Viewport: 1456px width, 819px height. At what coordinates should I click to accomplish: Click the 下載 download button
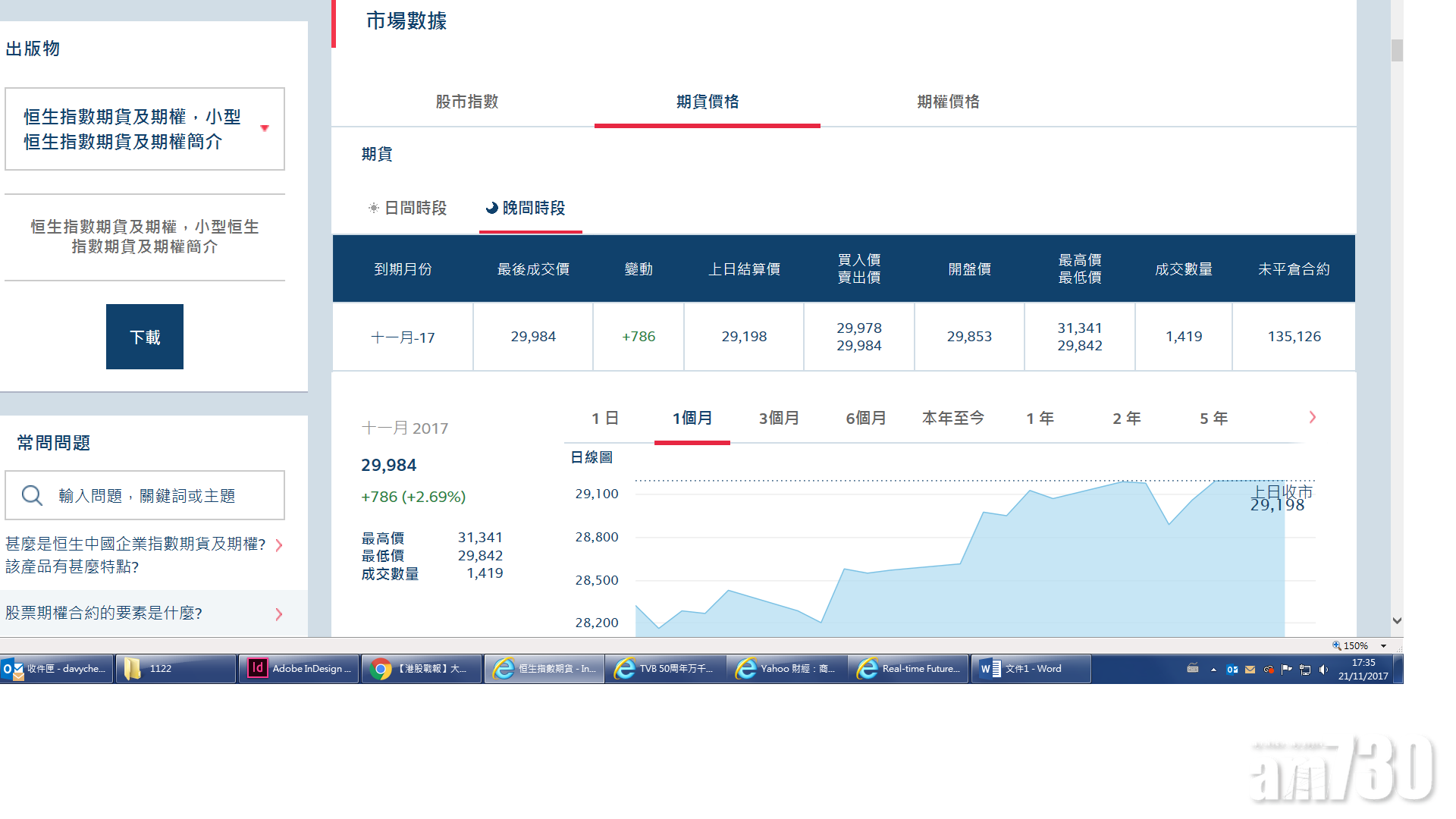[x=145, y=337]
